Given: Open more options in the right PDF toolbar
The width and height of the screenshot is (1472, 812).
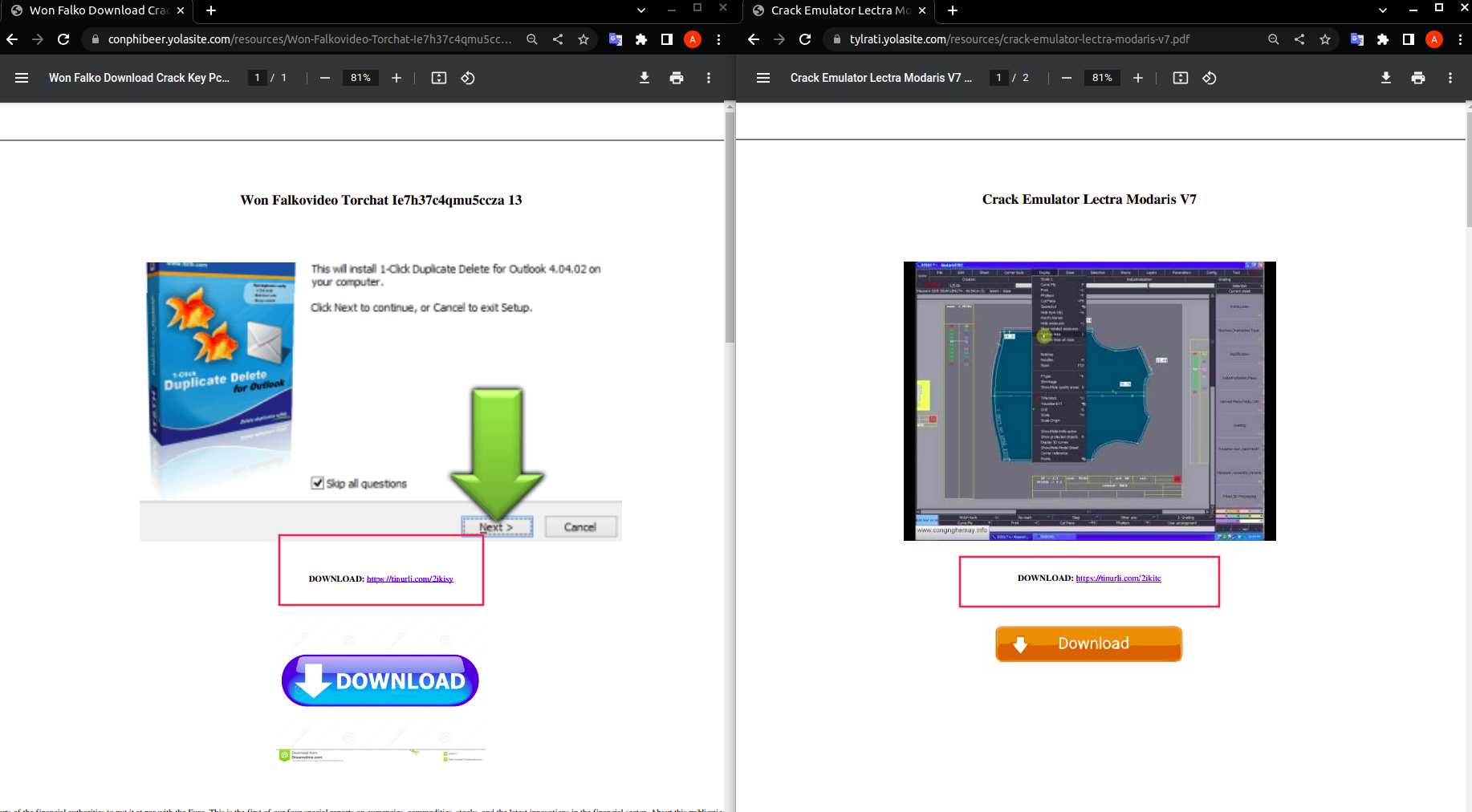Looking at the screenshot, I should (x=1450, y=78).
